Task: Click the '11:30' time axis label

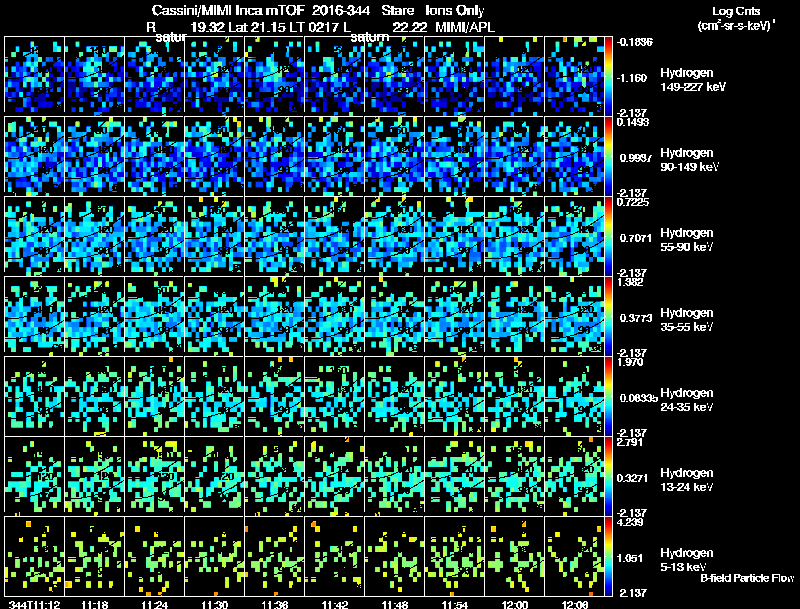Action: click(215, 604)
